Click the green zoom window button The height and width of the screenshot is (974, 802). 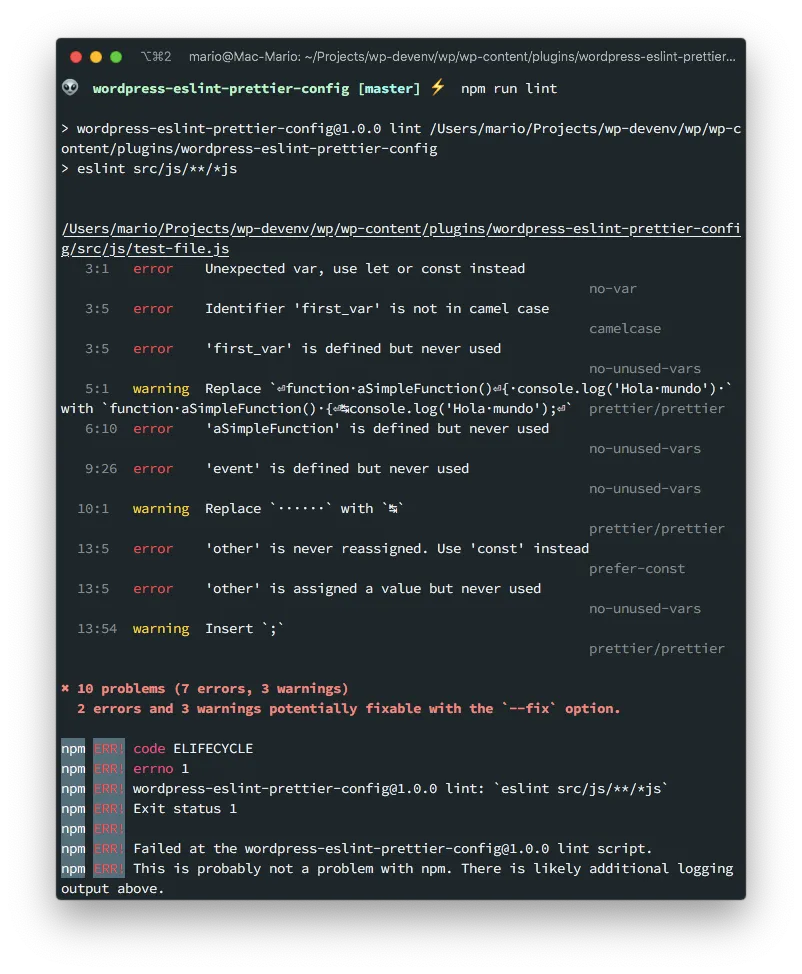116,57
